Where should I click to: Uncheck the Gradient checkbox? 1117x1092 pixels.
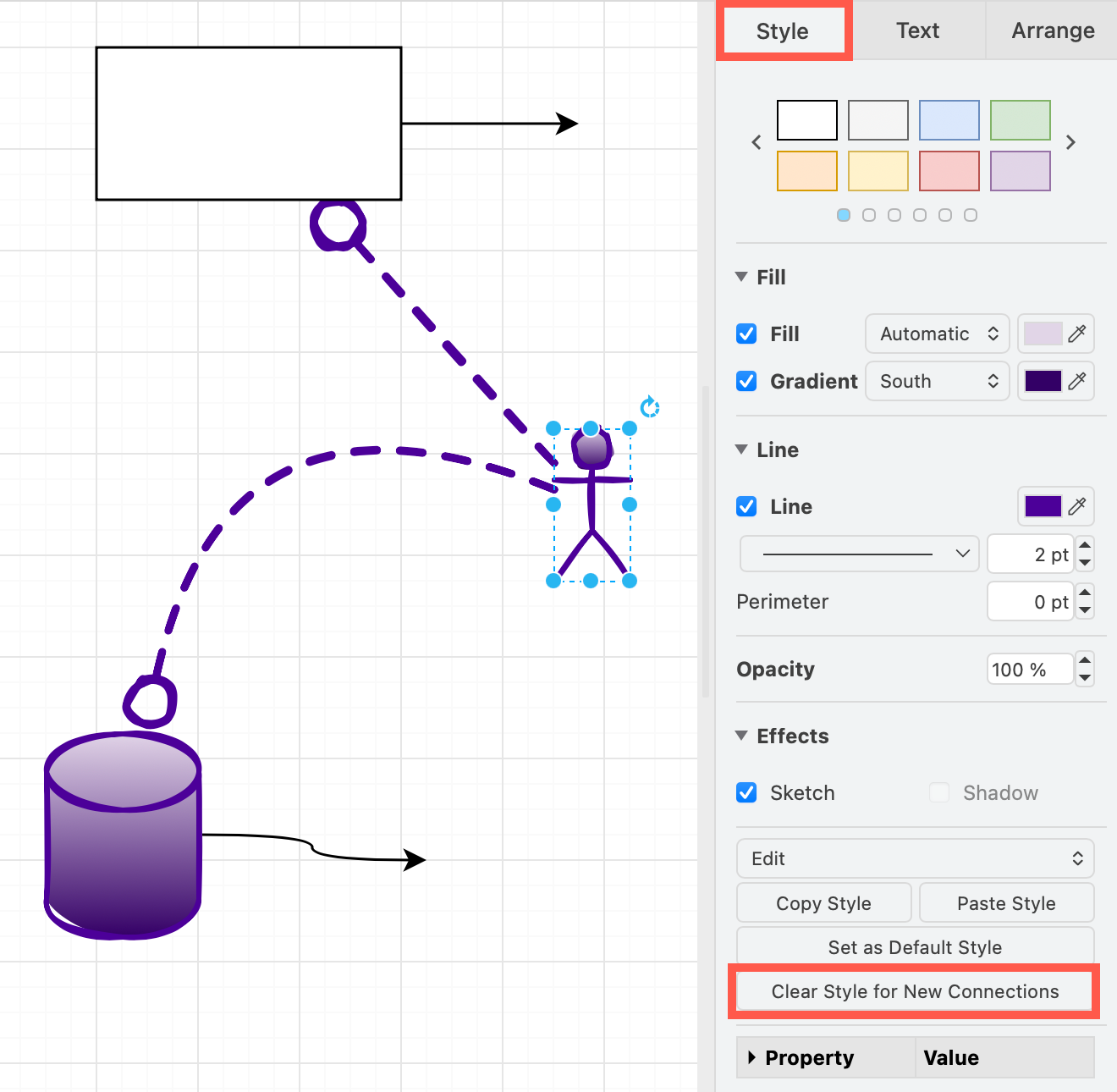click(746, 381)
